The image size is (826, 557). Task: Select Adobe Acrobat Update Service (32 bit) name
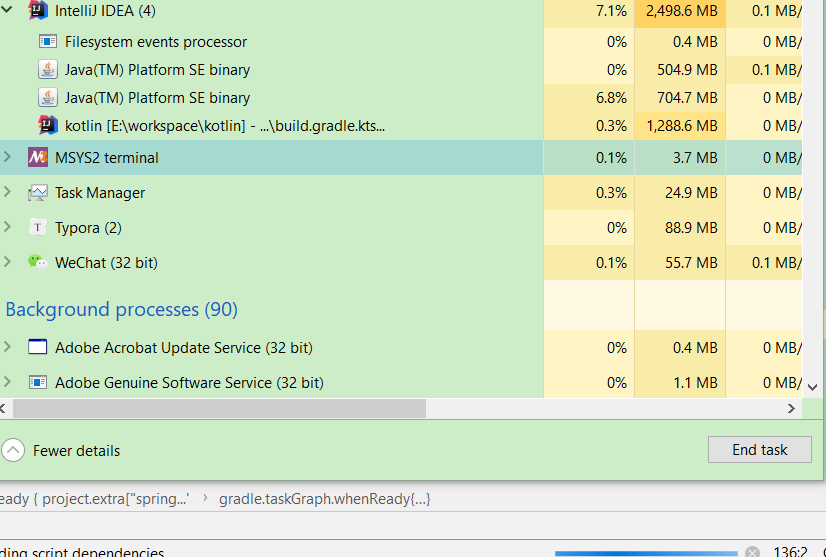184,348
